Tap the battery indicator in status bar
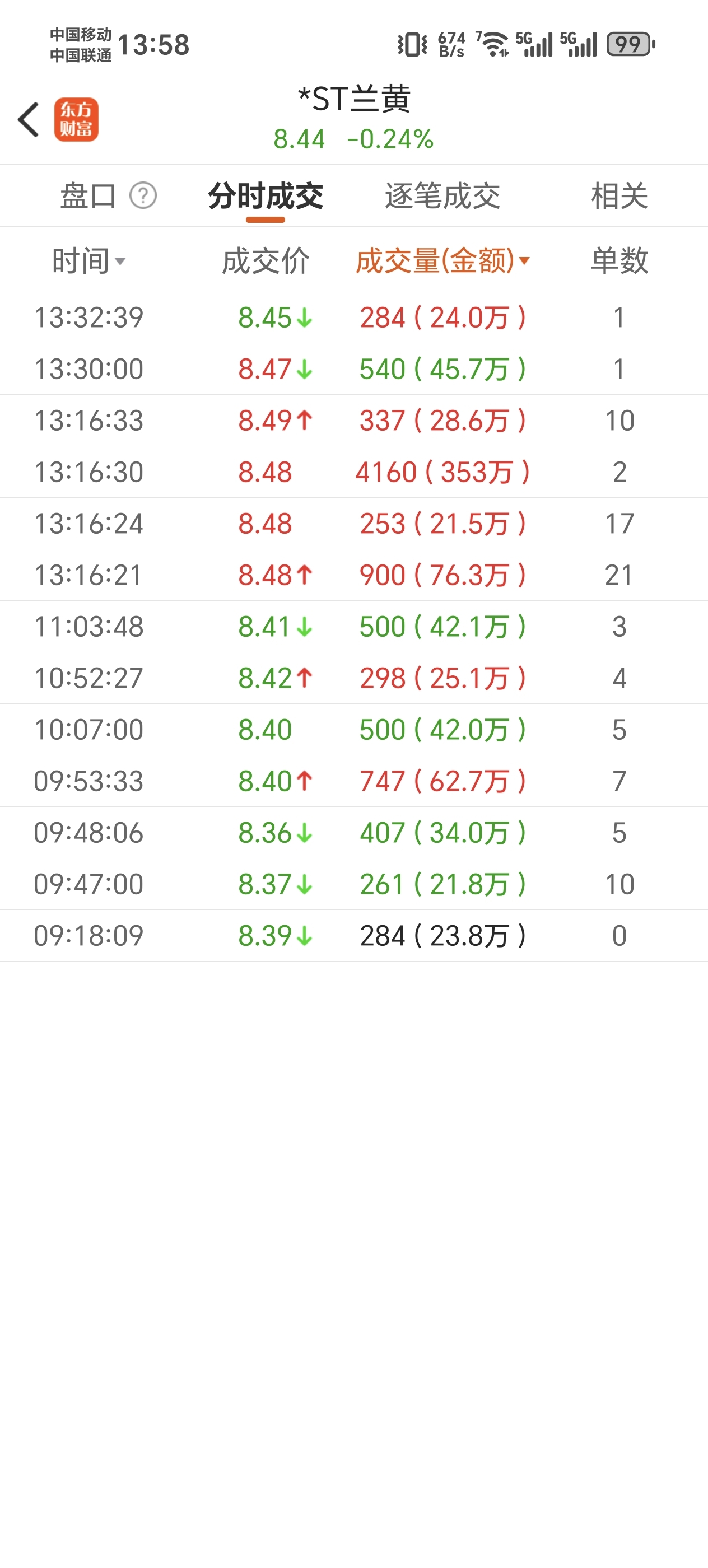The width and height of the screenshot is (708, 1568). pos(630,44)
